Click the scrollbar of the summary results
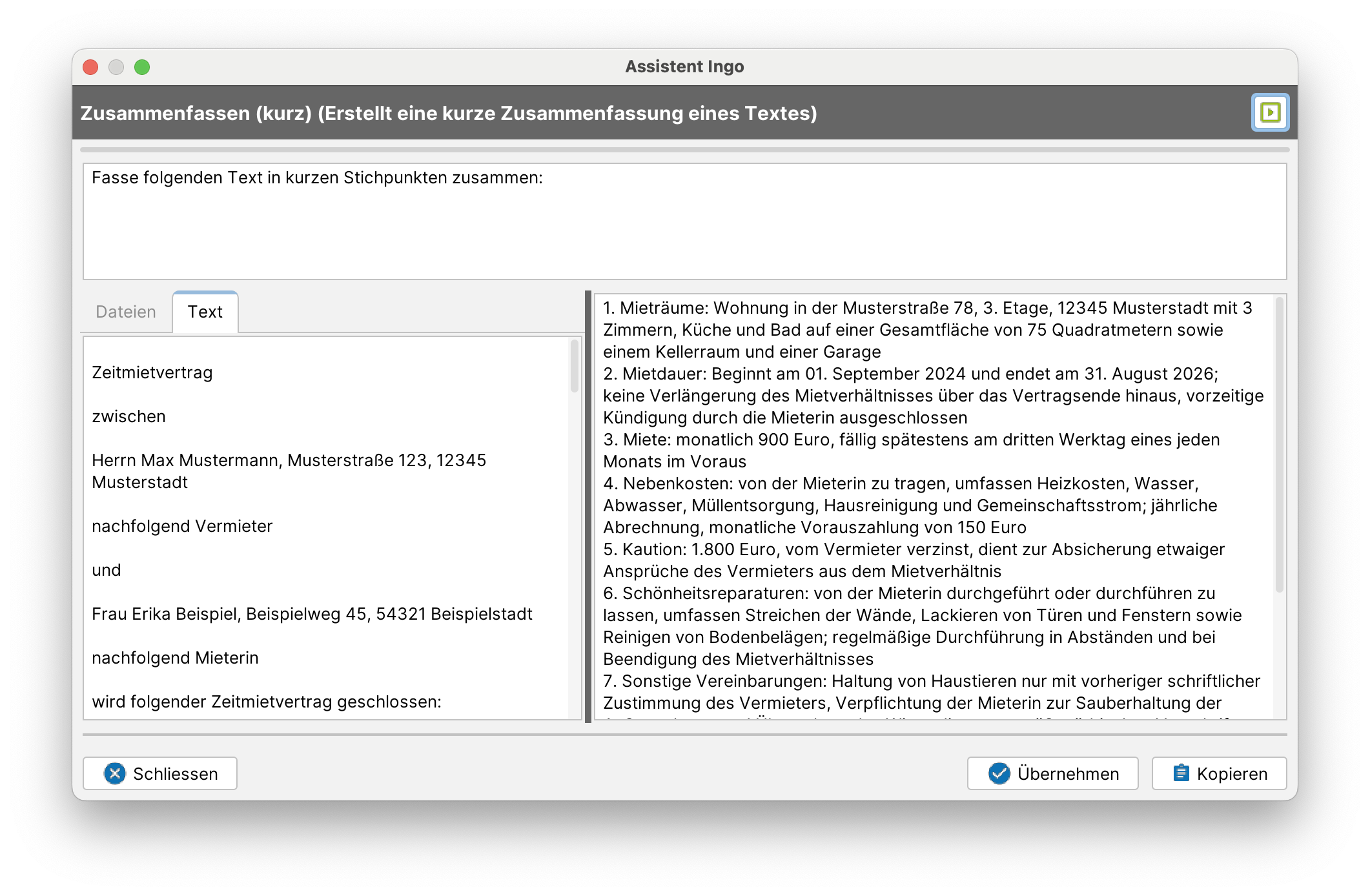The image size is (1370, 896). pos(1279,445)
